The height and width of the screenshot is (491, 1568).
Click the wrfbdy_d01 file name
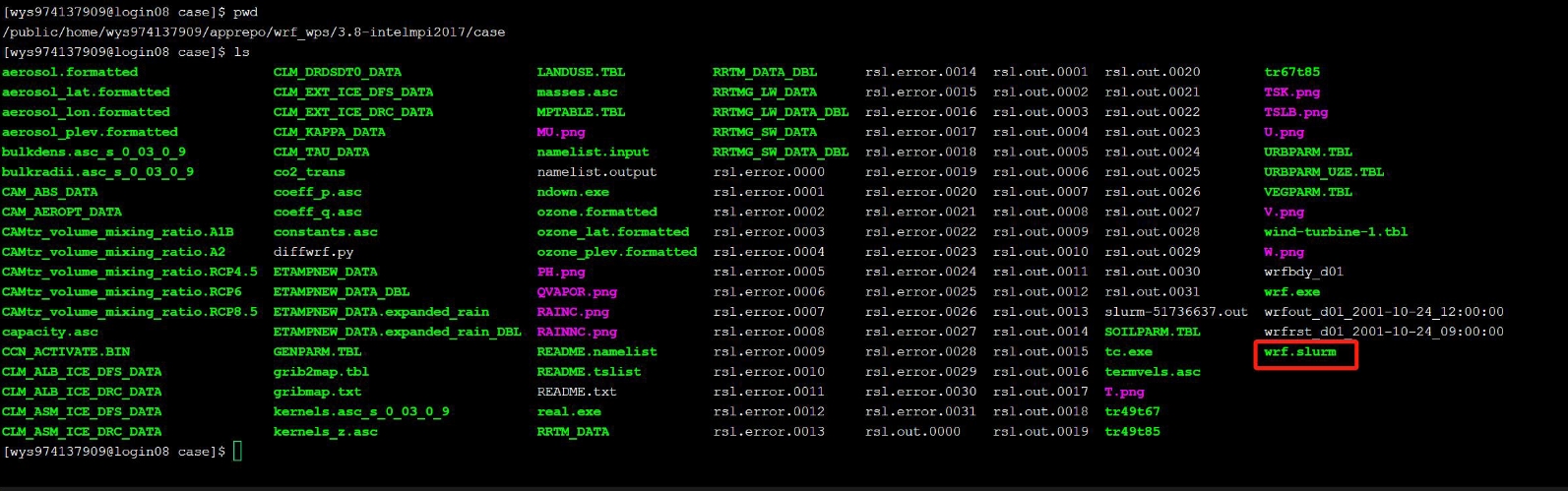point(1303,272)
